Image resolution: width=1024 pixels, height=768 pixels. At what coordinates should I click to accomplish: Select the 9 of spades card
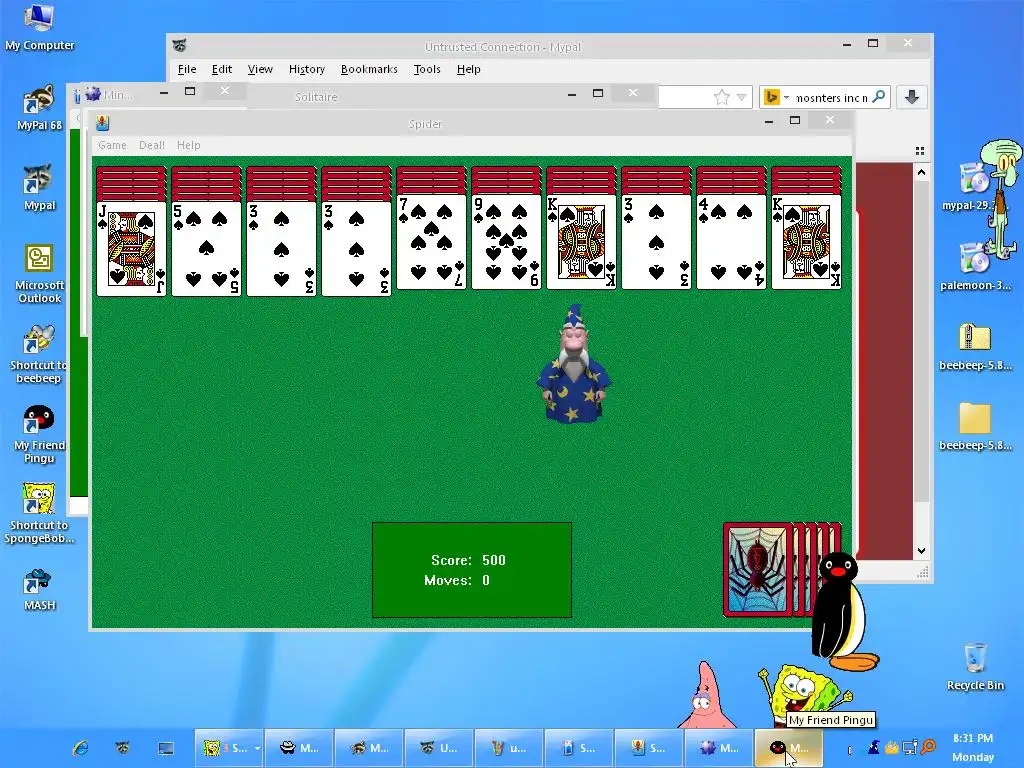506,242
